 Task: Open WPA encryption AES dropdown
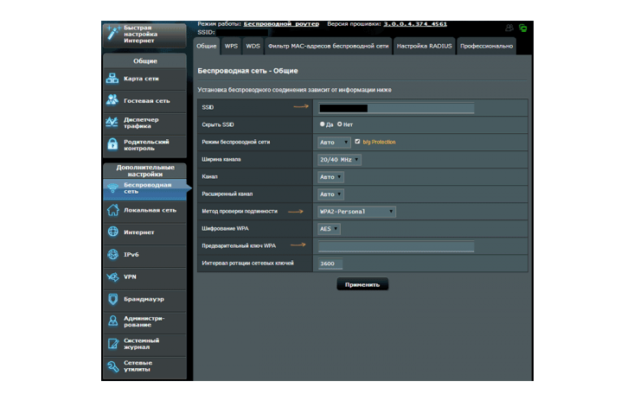tap(329, 229)
